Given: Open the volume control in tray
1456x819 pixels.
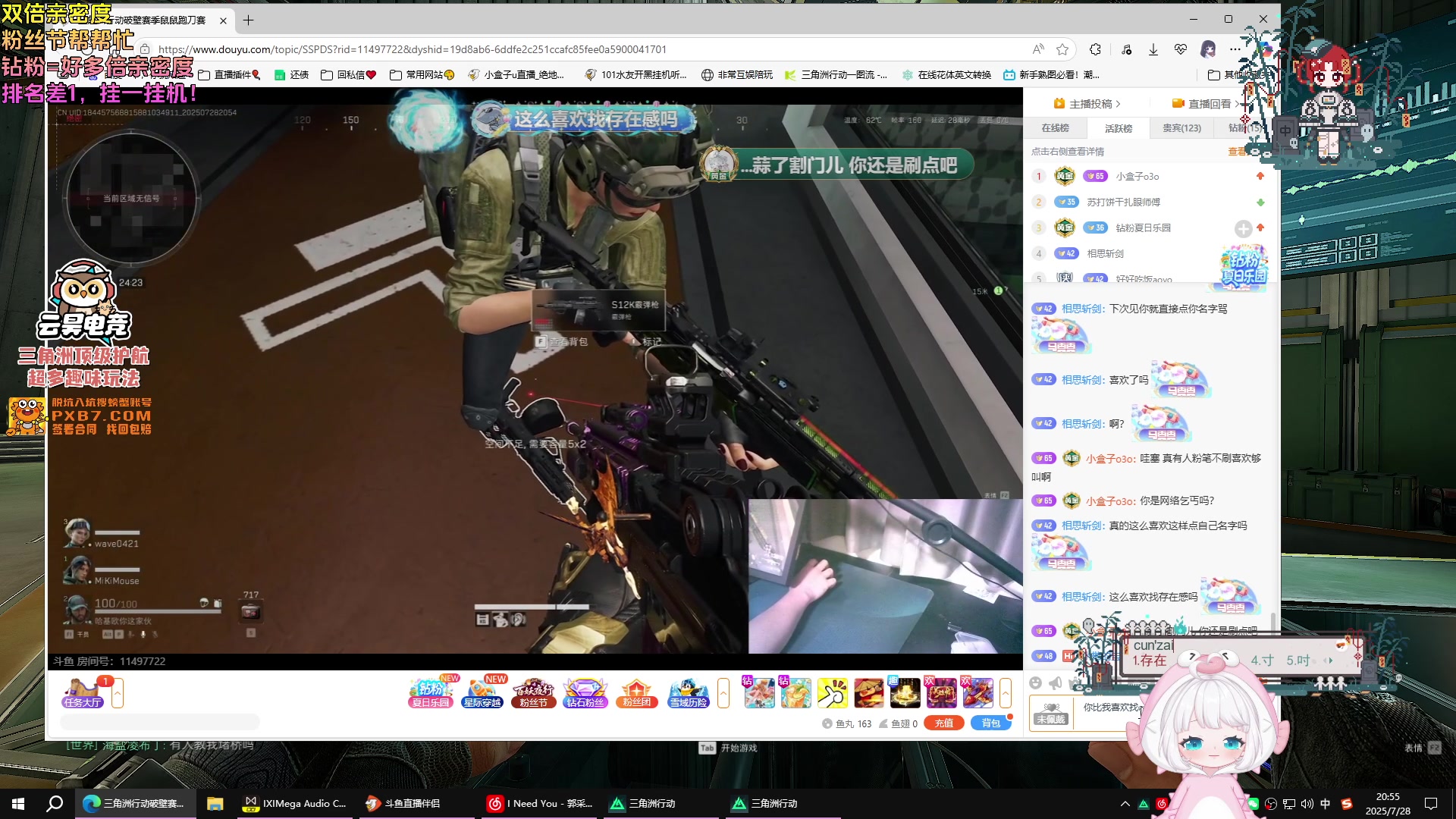Looking at the screenshot, I should 1307,804.
